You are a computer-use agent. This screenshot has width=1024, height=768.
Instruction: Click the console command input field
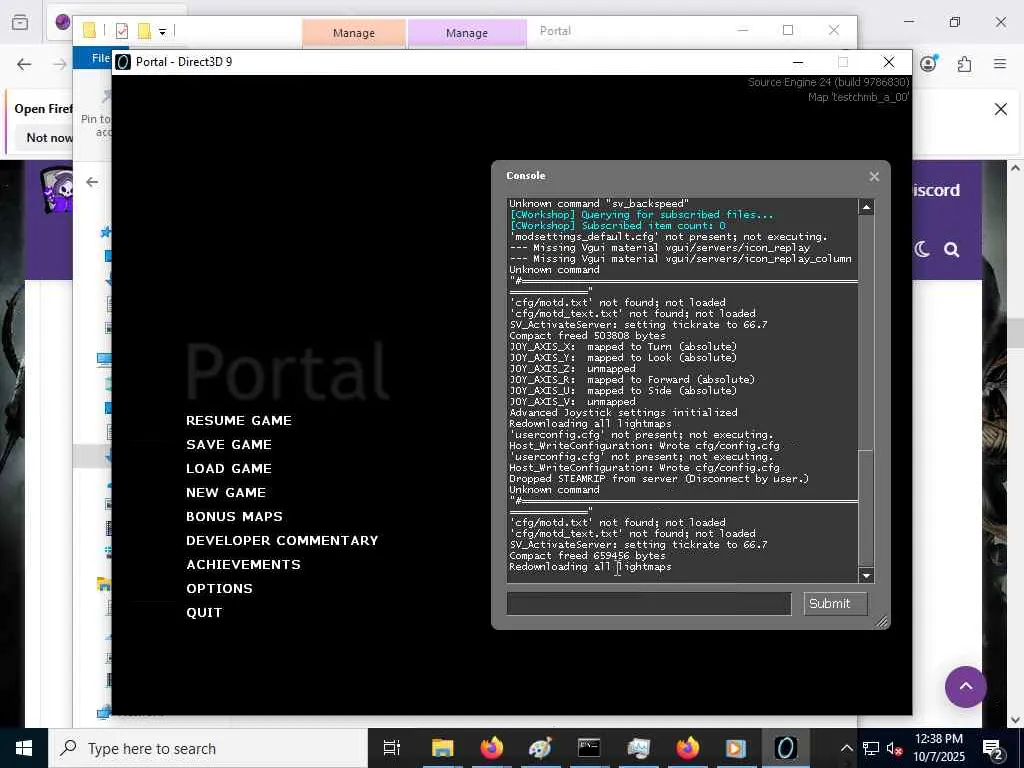pos(648,603)
